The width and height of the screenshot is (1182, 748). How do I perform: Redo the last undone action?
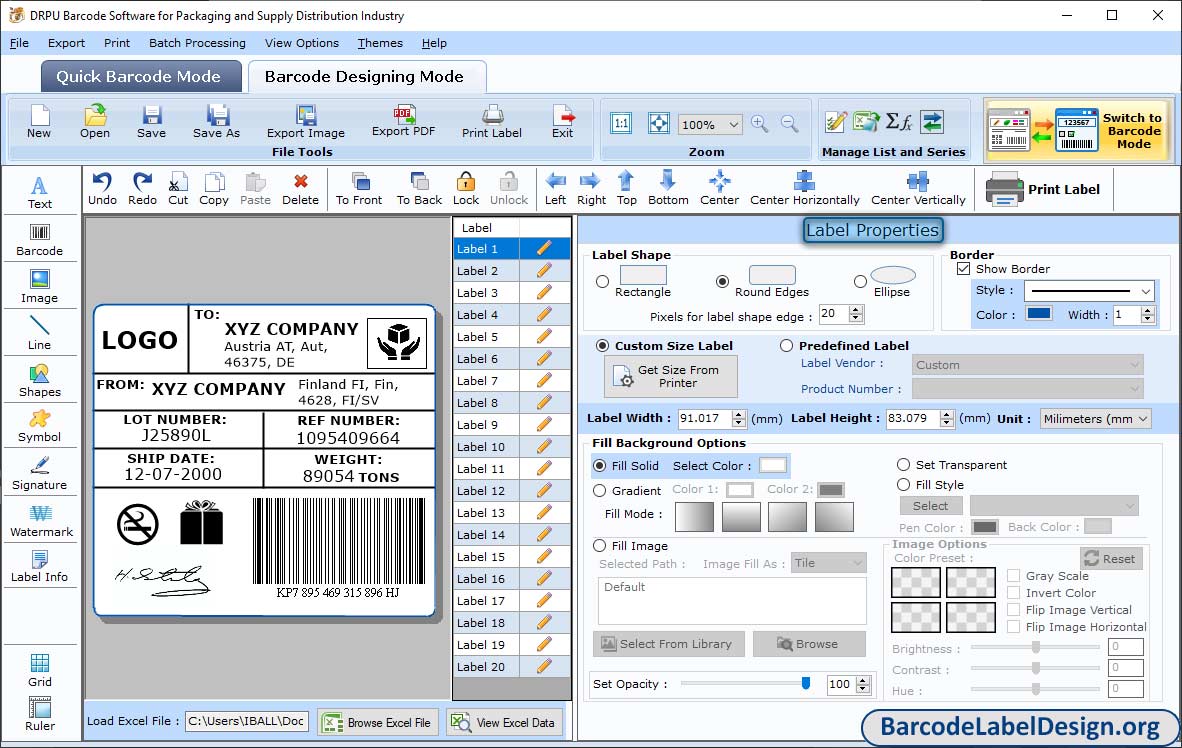coord(142,189)
